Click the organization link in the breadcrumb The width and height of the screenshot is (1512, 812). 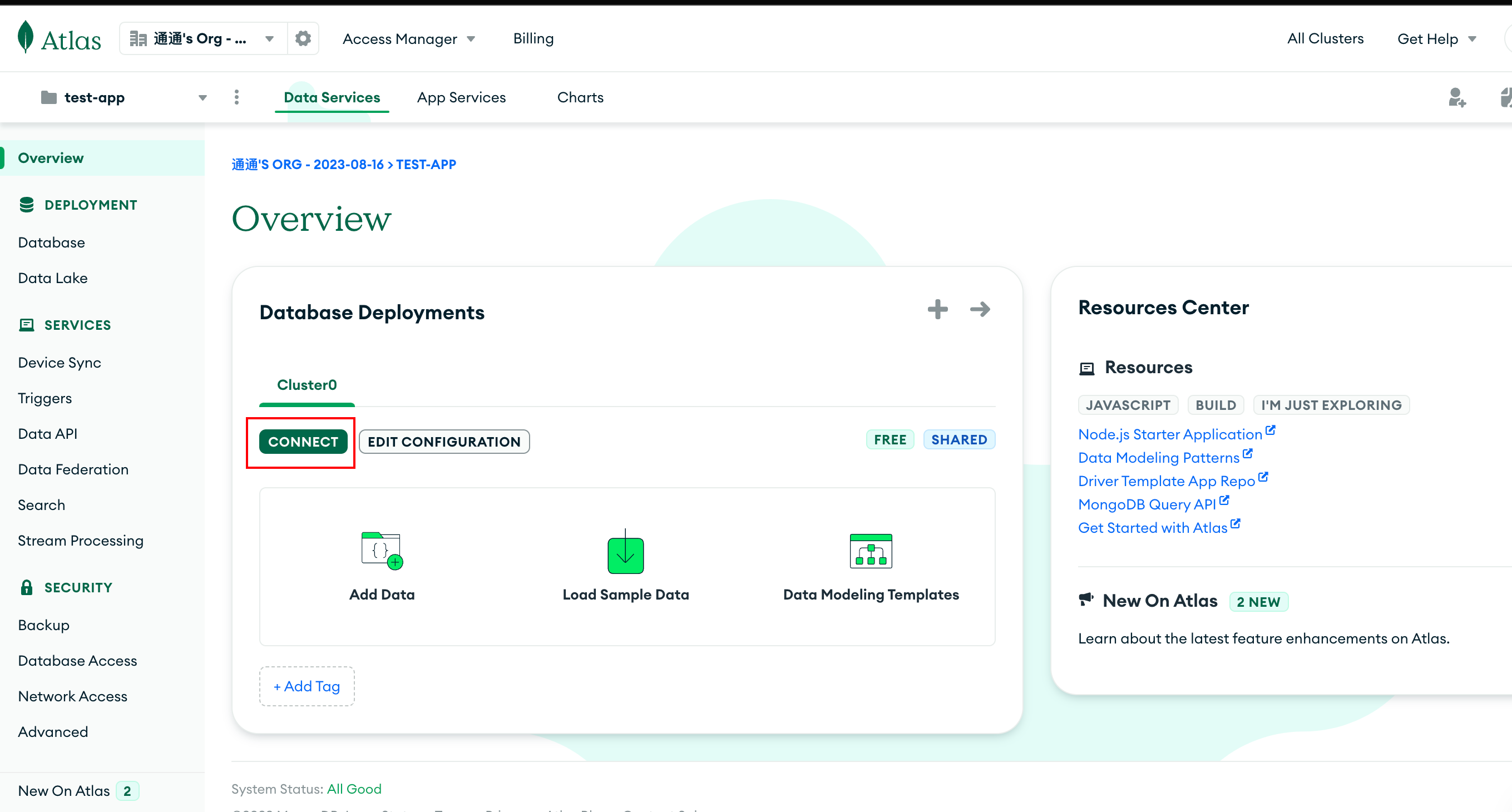[x=308, y=165]
